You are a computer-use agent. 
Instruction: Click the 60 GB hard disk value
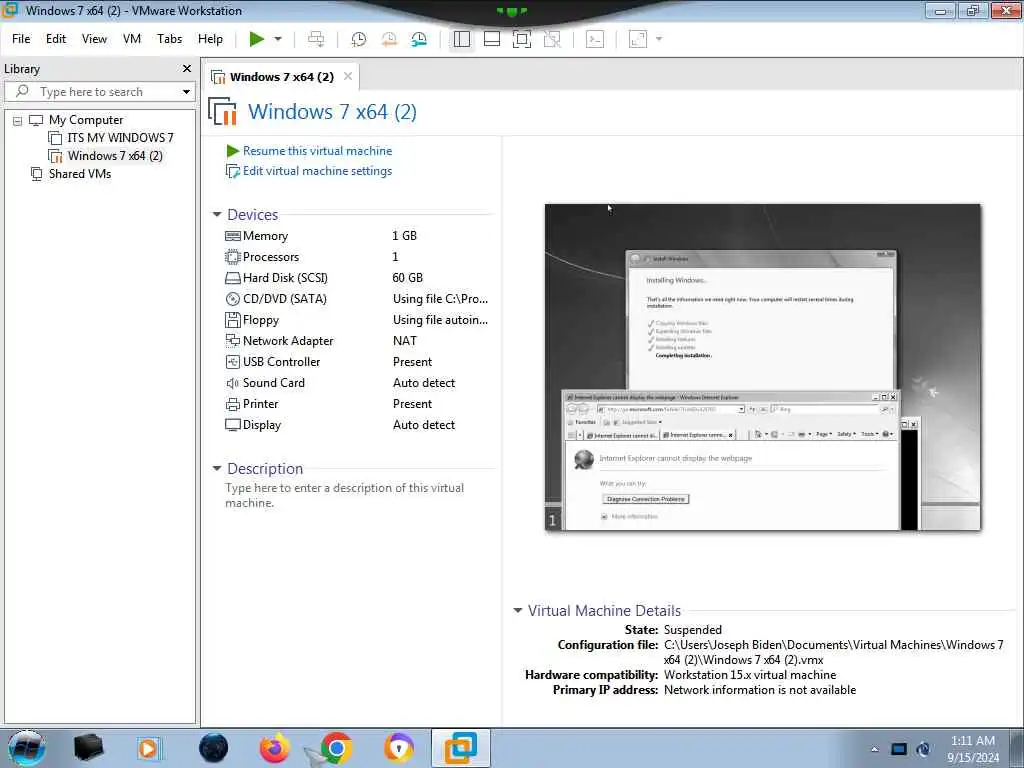coord(408,278)
